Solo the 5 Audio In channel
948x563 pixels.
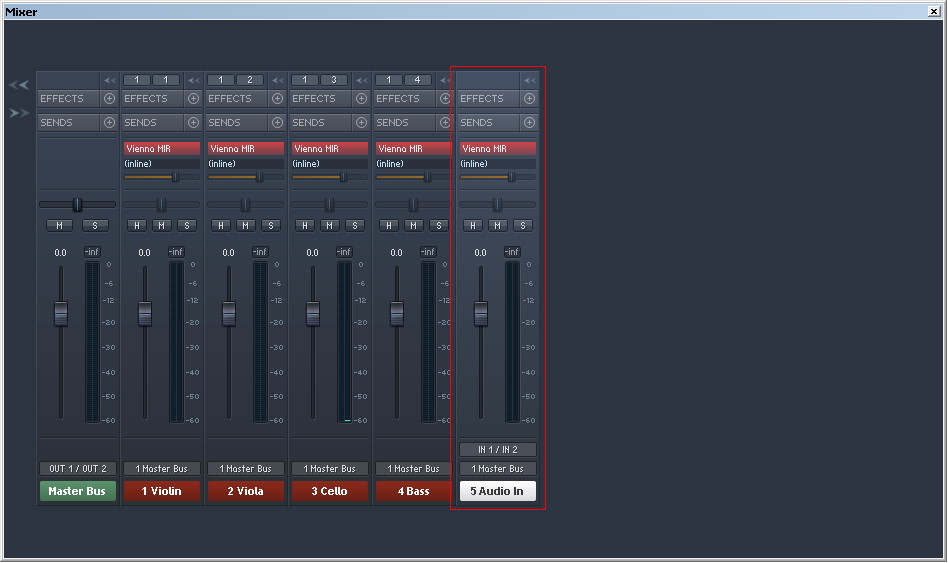tap(523, 226)
